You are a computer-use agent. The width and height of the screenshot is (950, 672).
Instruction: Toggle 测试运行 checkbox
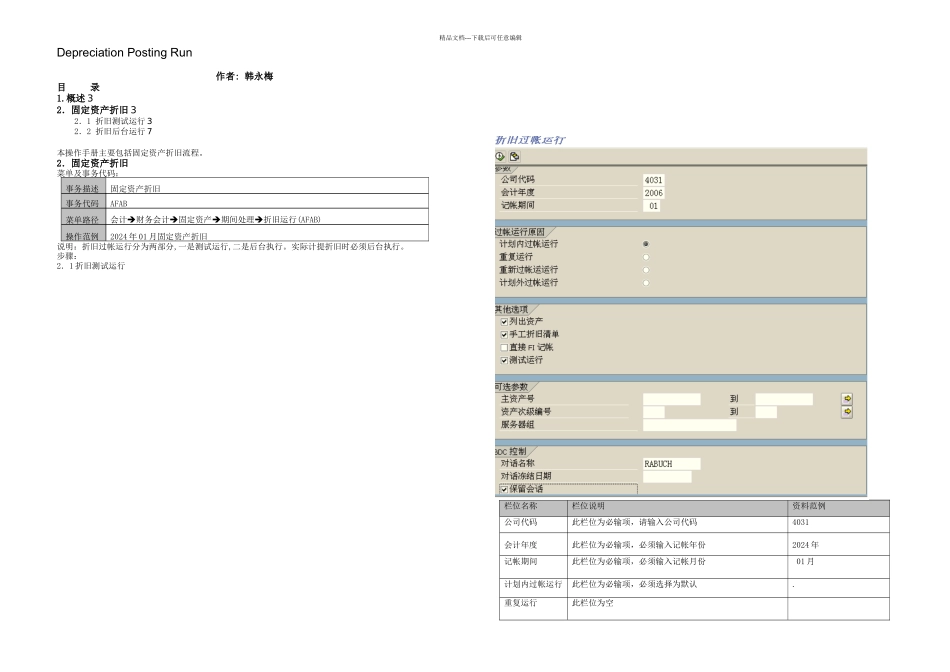(504, 361)
